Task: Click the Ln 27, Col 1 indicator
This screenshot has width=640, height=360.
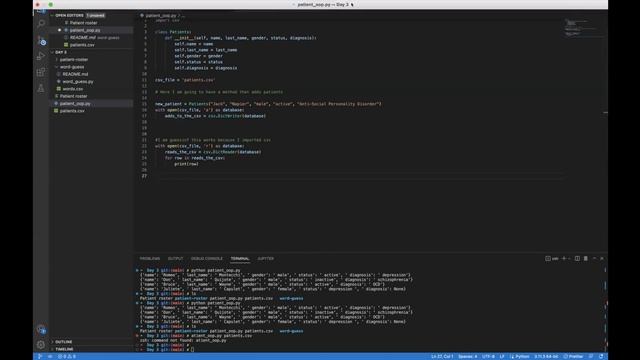Action: point(442,356)
